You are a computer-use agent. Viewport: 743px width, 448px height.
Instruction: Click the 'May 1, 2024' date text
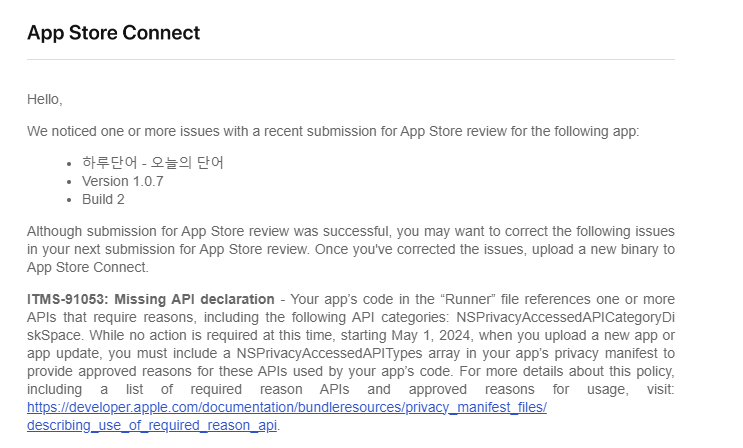[431, 335]
